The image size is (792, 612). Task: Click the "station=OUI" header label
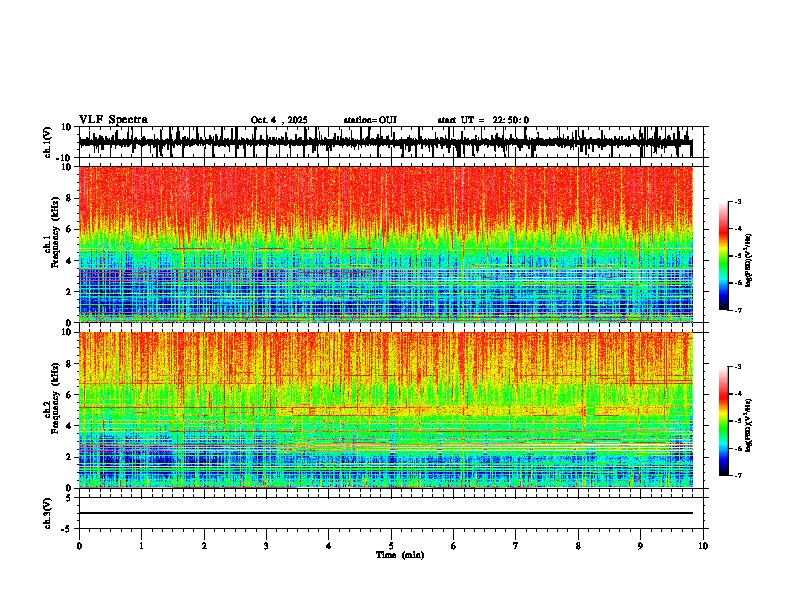pos(370,120)
